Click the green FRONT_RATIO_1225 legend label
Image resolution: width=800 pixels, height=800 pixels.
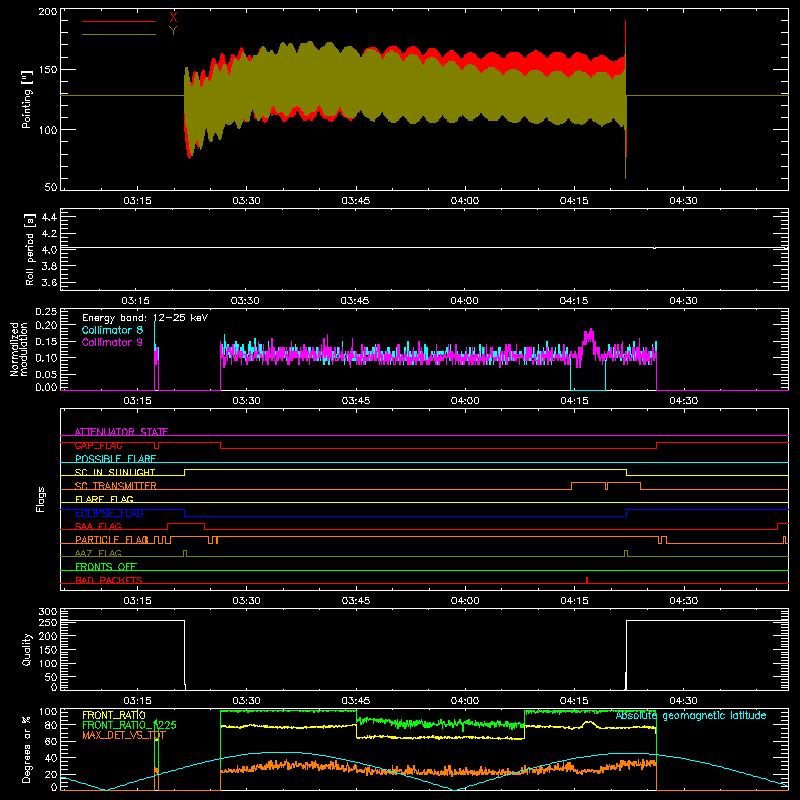pos(129,725)
